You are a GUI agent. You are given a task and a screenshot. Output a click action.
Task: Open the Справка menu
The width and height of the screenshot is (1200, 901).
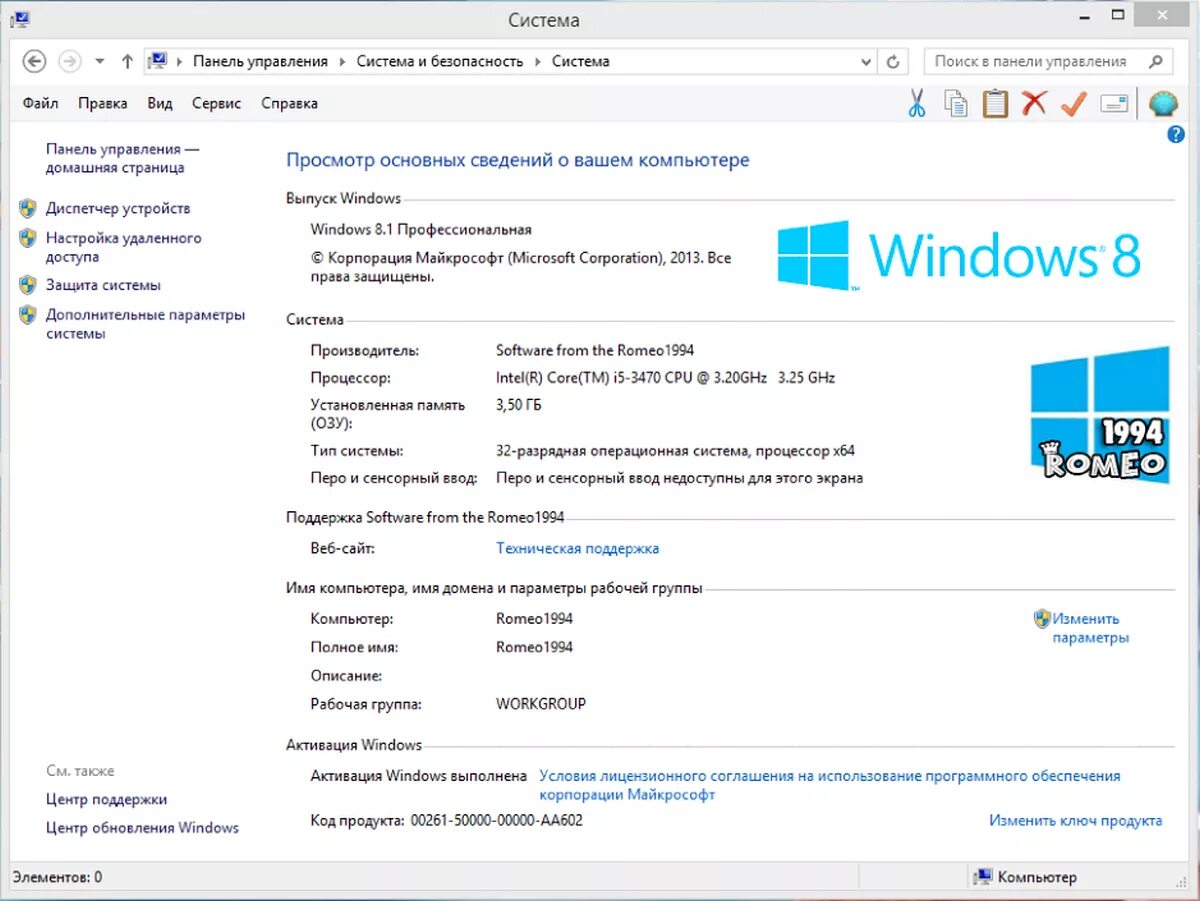290,103
